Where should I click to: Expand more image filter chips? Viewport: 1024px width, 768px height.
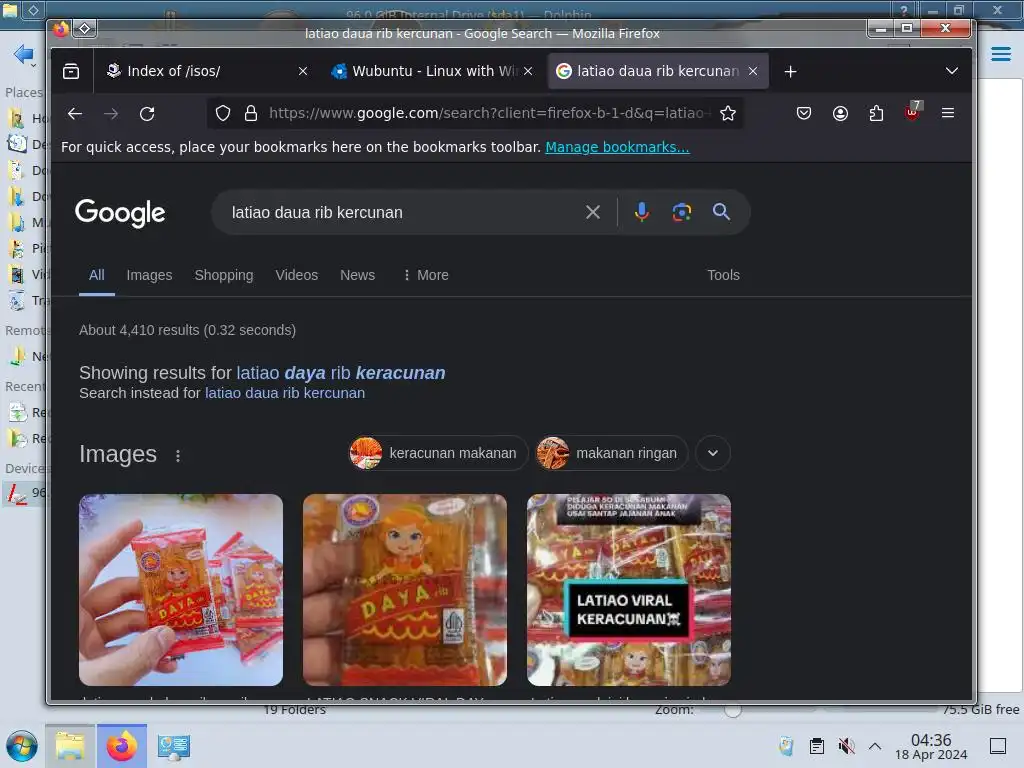713,453
